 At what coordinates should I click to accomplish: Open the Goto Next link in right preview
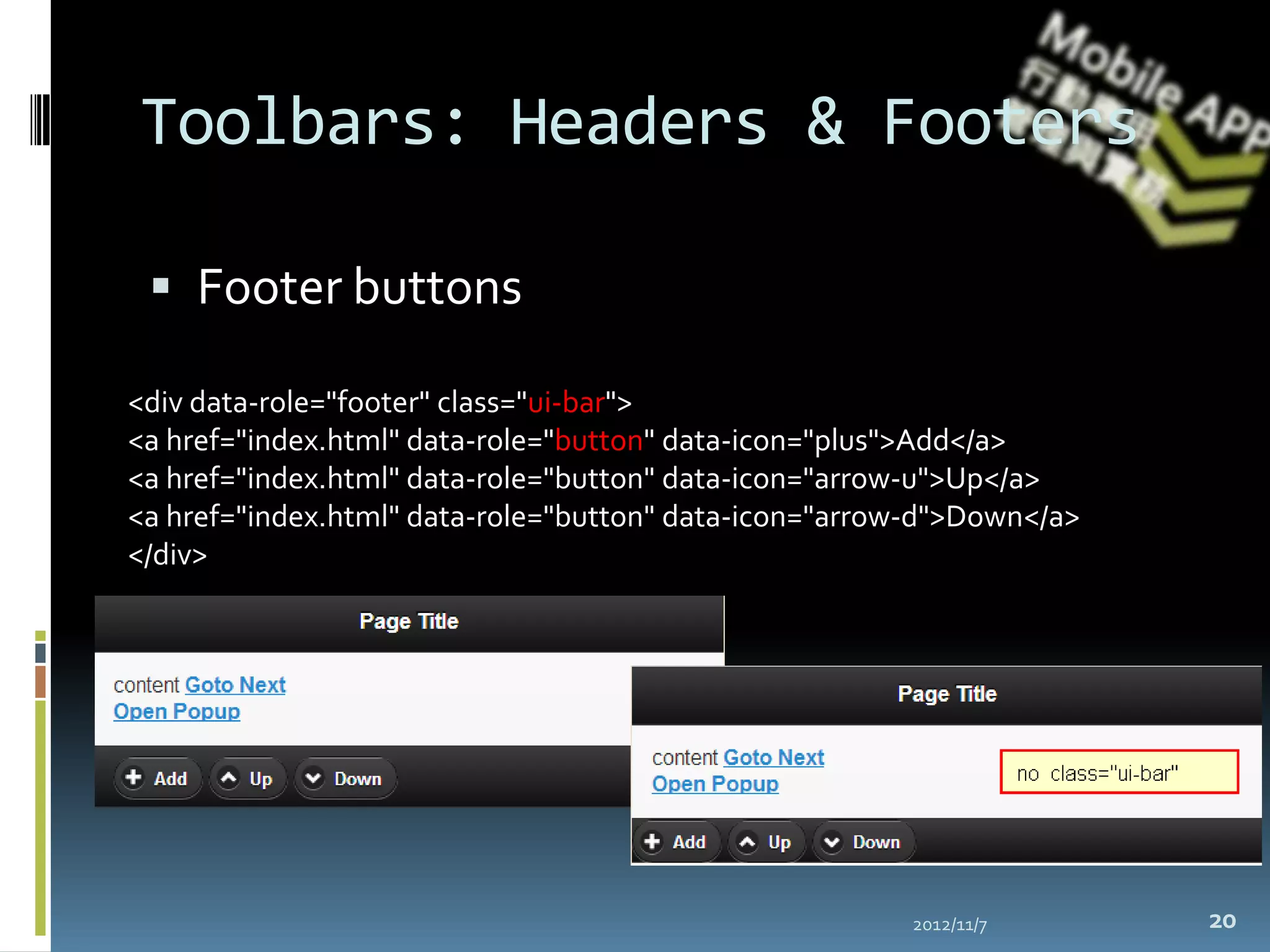[774, 757]
